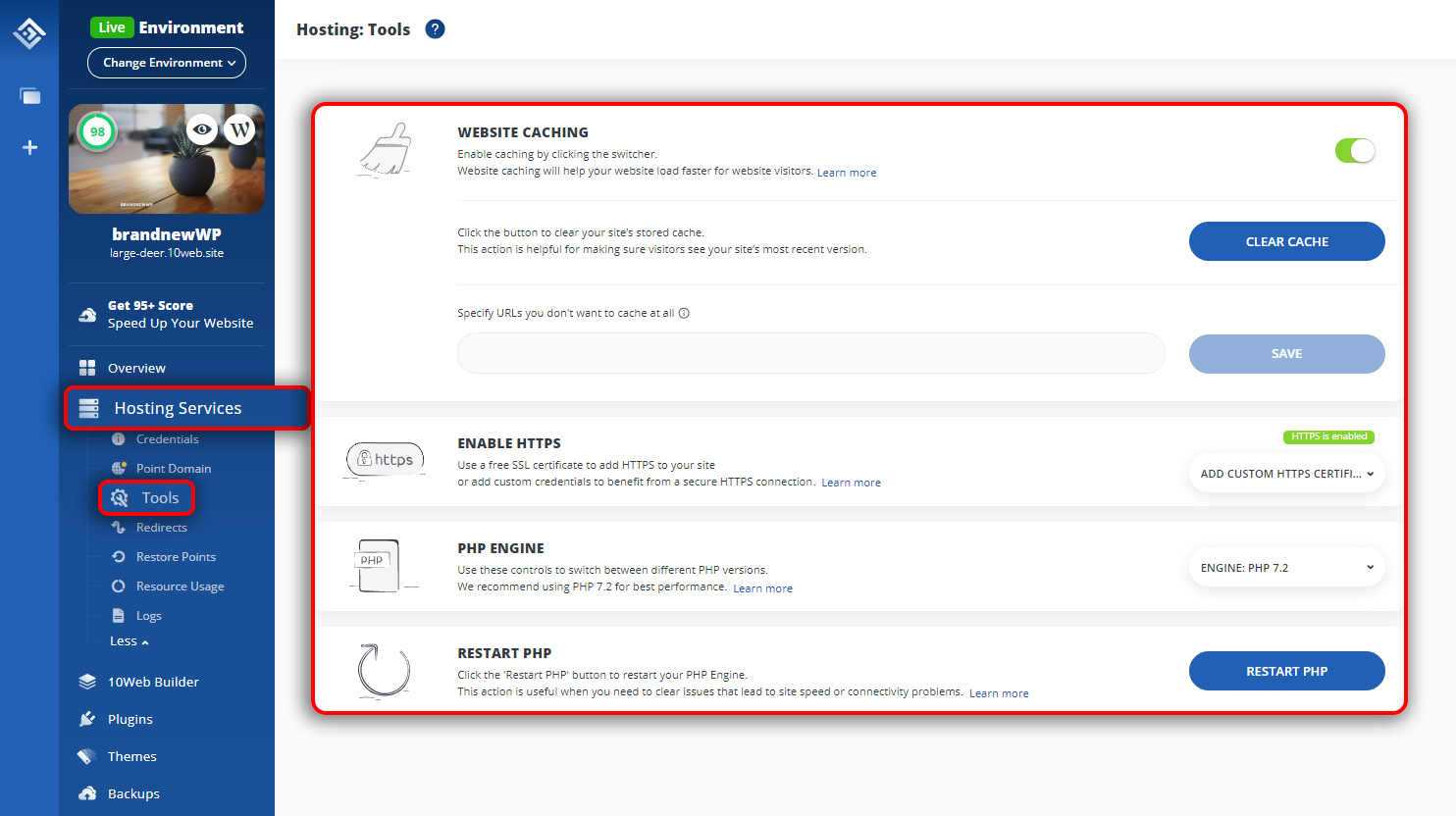Click the eye preview icon on site thumbnail

click(x=202, y=129)
